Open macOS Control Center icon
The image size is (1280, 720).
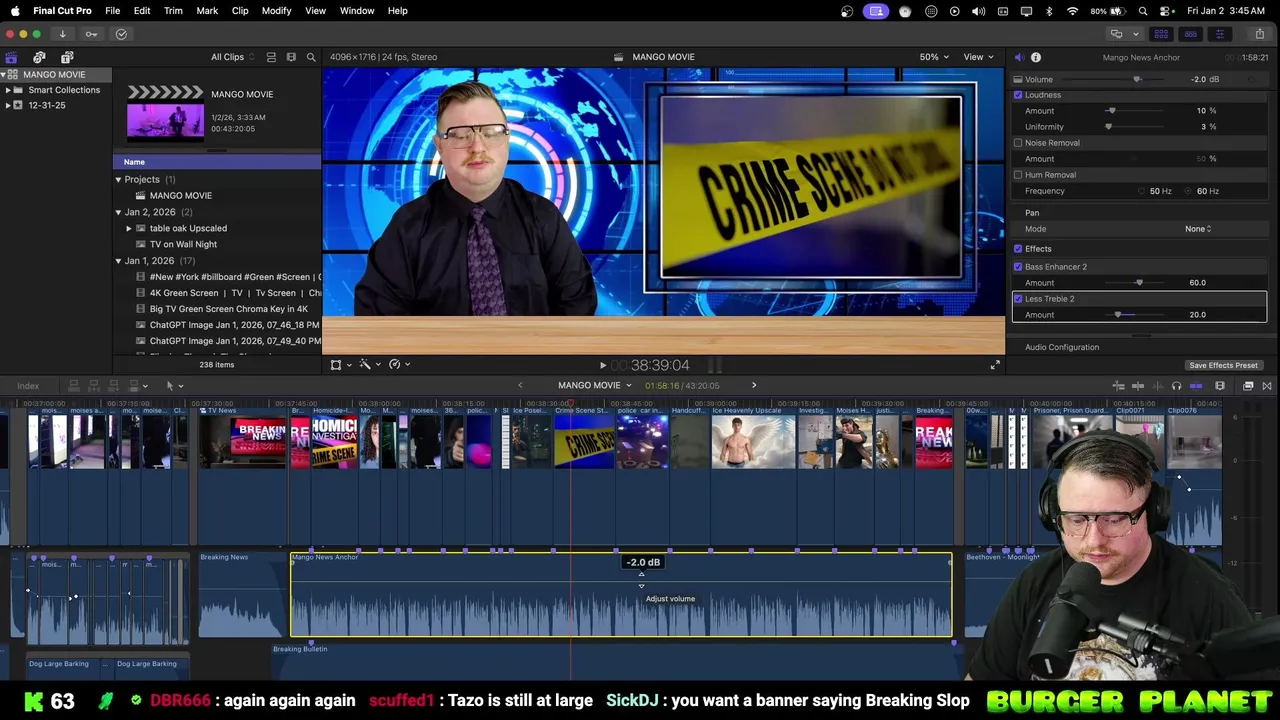point(1165,11)
